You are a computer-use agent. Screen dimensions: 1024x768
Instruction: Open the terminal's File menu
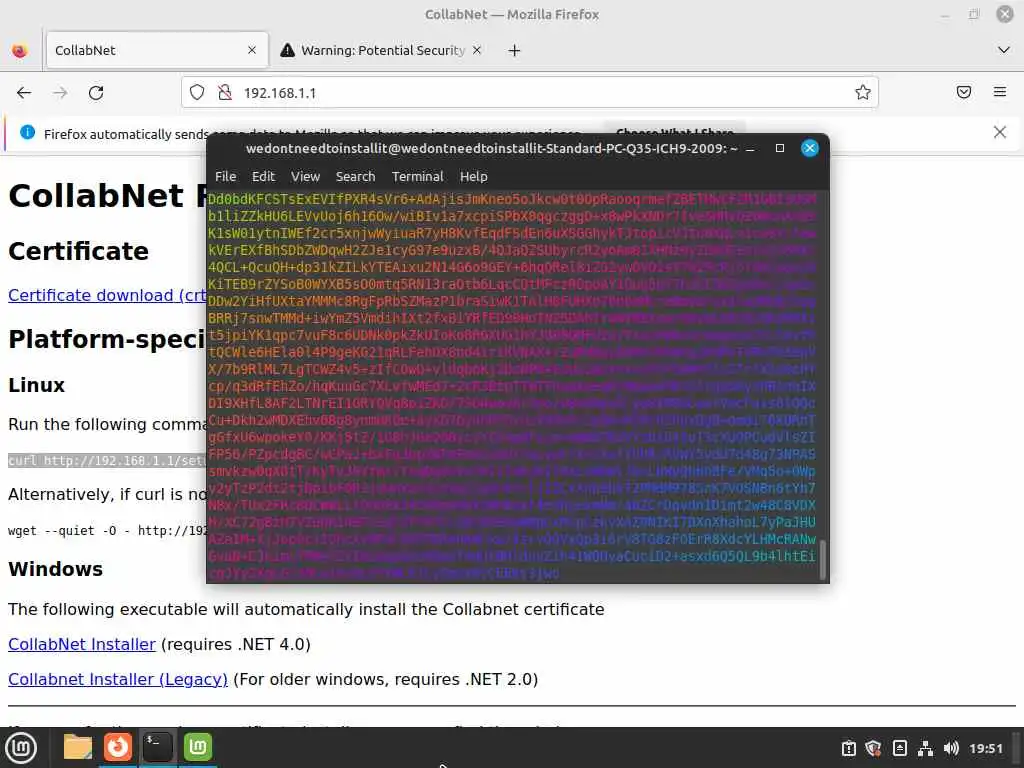[225, 176]
